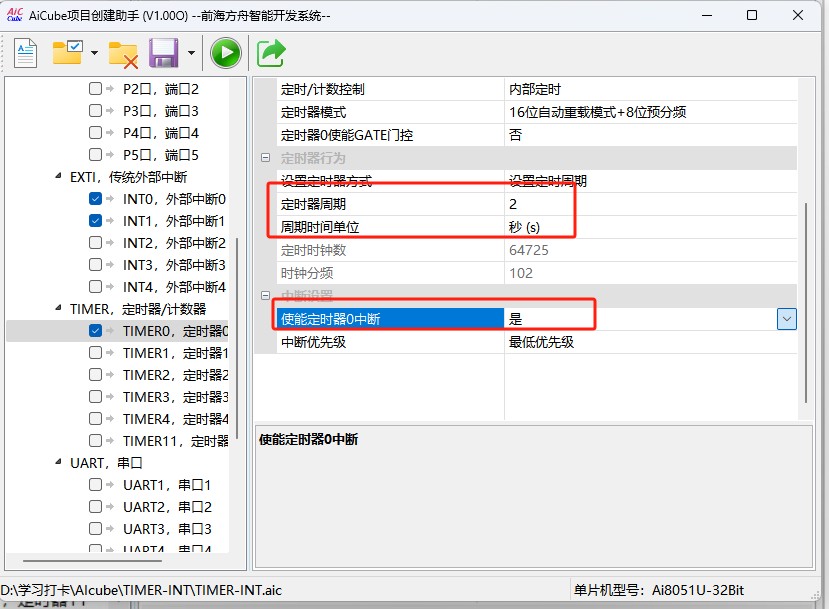Open dropdown arrow next to save icon
The height and width of the screenshot is (609, 829).
click(x=191, y=53)
